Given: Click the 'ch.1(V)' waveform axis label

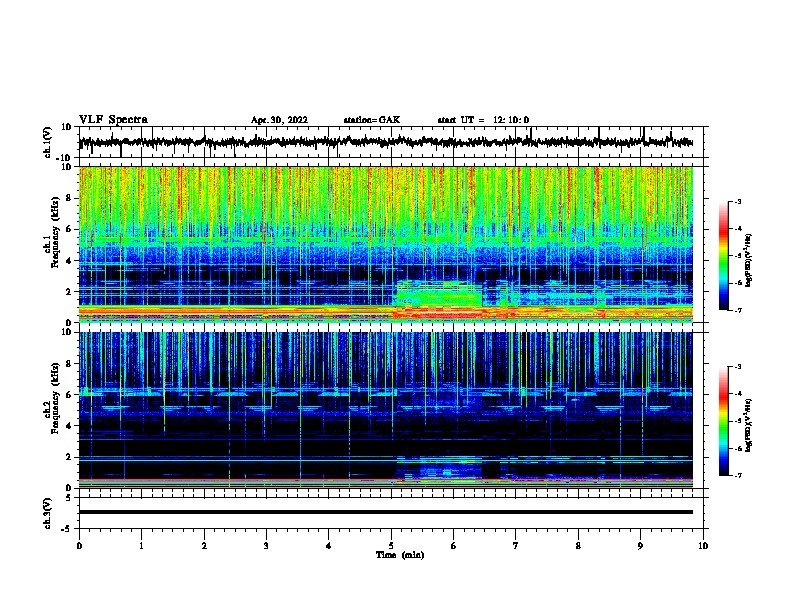Looking at the screenshot, I should tap(48, 142).
